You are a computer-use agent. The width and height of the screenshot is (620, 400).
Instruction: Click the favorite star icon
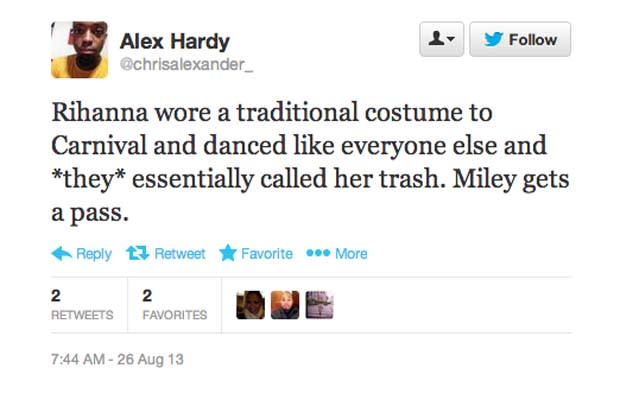[228, 253]
